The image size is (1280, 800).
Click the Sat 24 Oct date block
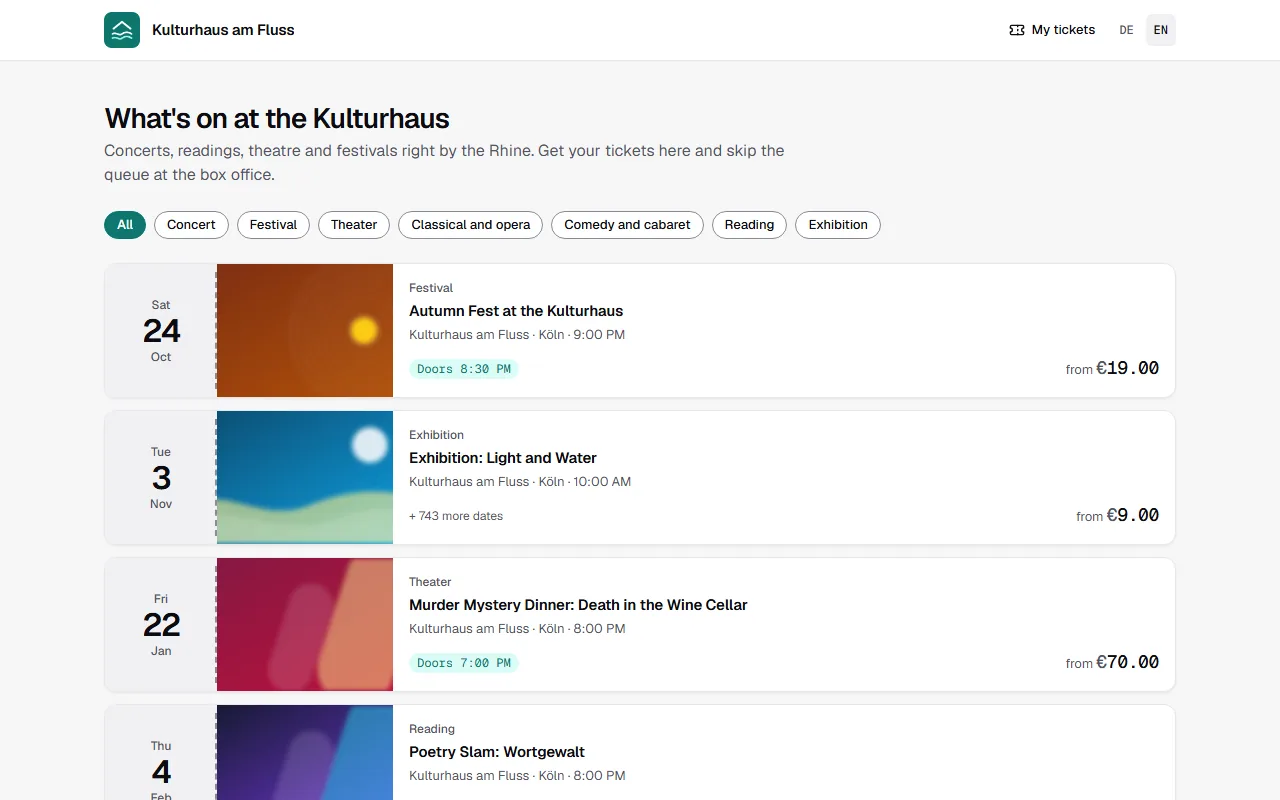[x=161, y=331]
